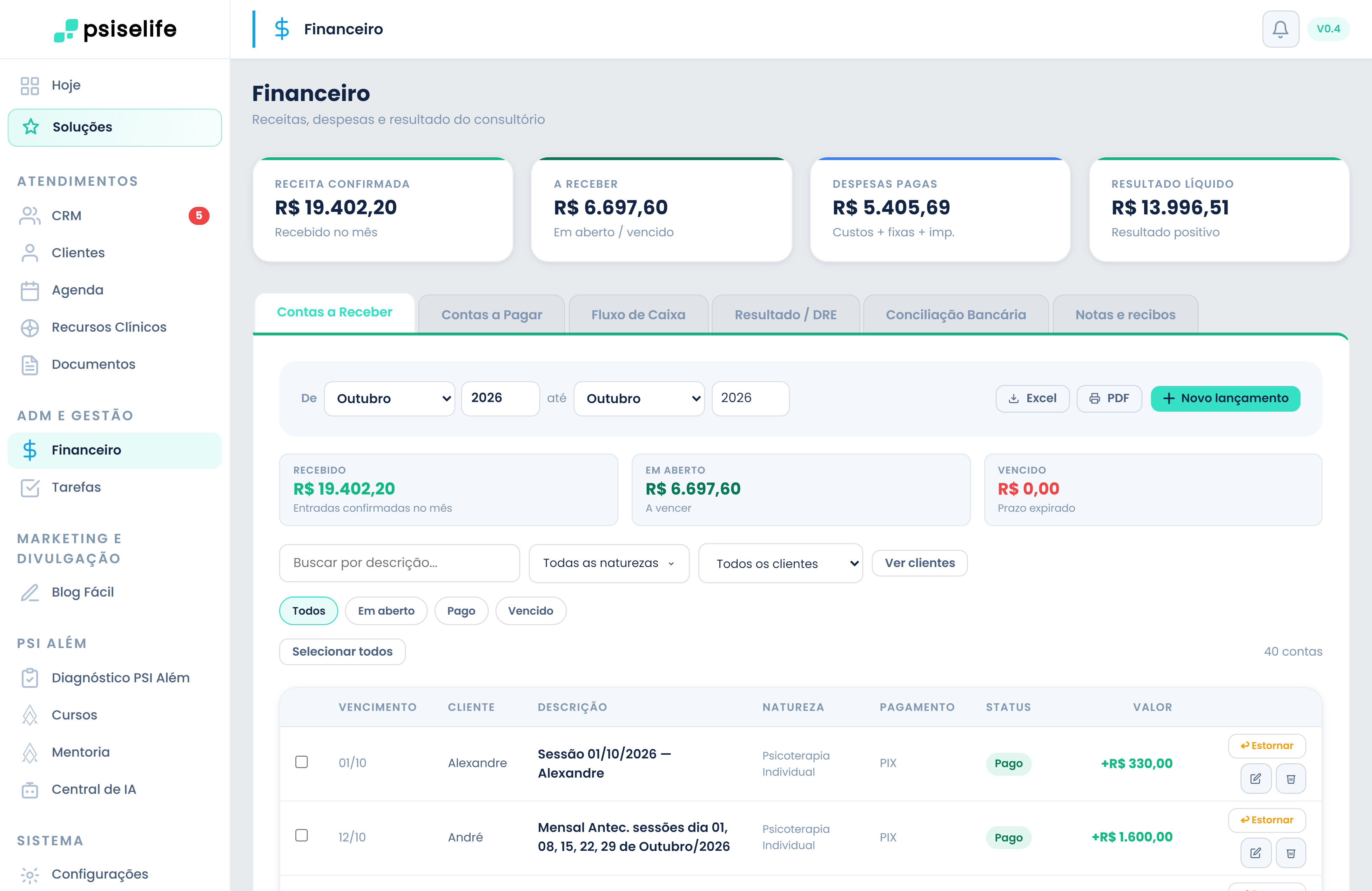
Task: Select the Em aberto status filter chip
Action: [386, 611]
